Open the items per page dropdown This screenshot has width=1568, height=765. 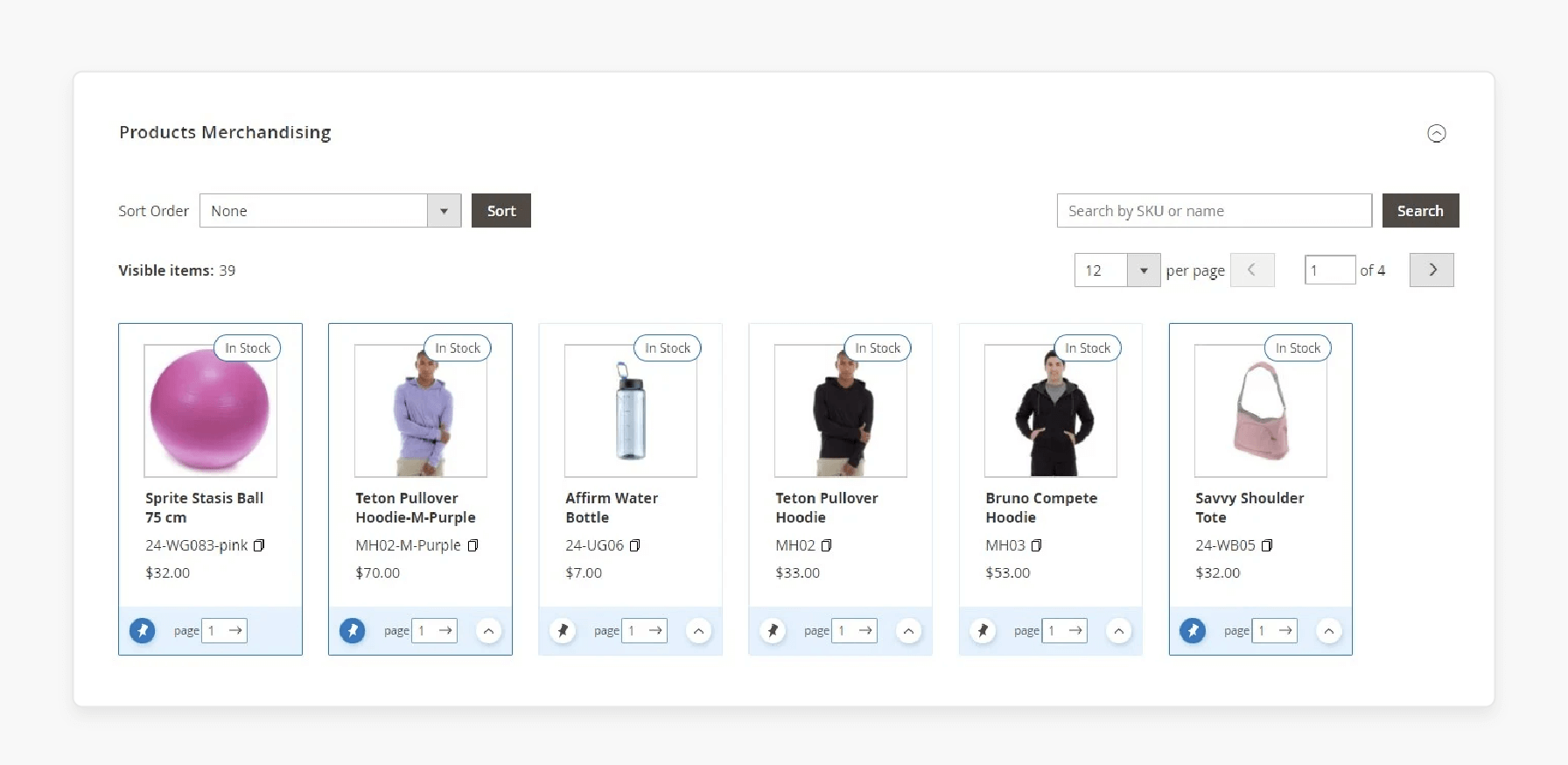[1117, 270]
